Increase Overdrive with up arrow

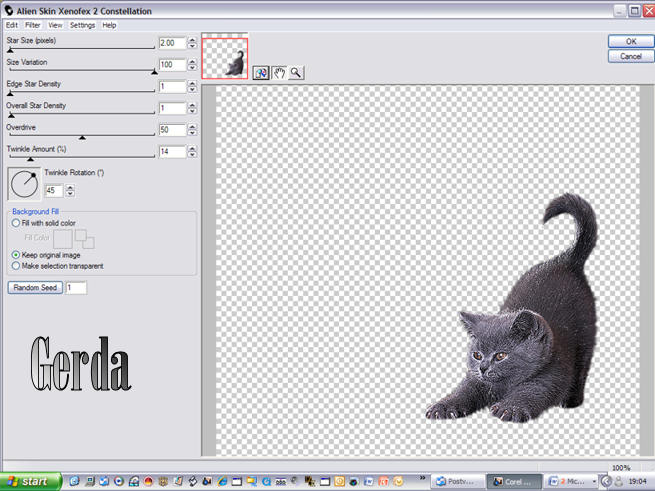192,127
